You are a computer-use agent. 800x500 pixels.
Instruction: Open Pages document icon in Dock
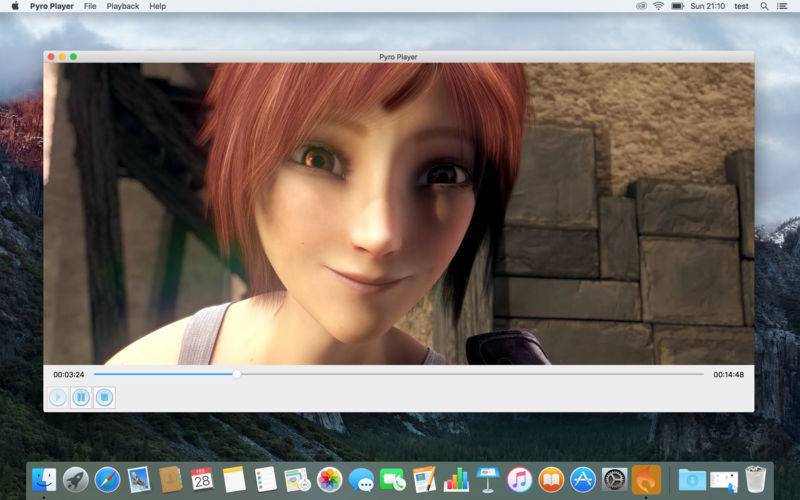pos(424,480)
